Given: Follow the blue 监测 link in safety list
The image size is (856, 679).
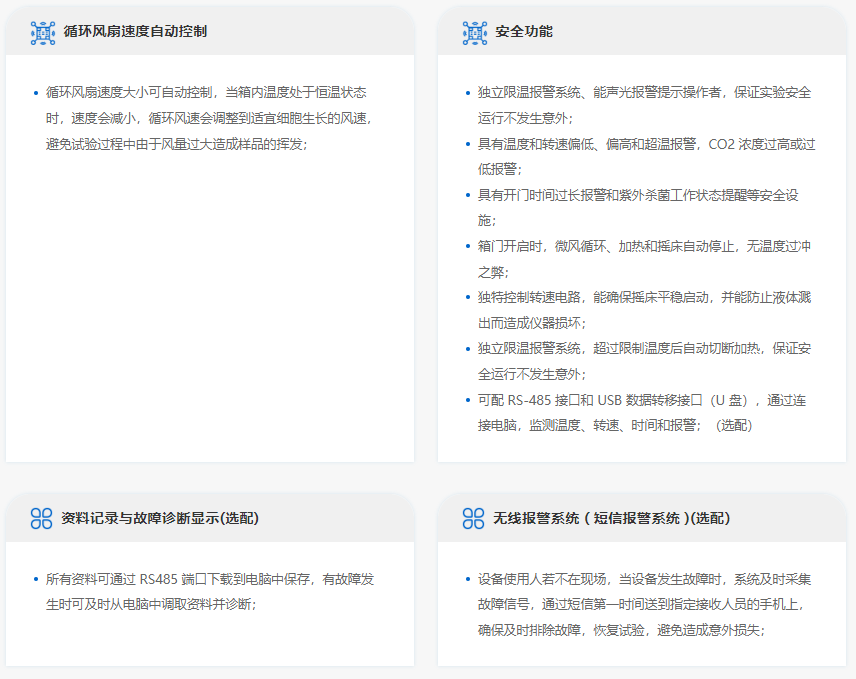Looking at the screenshot, I should [x=543, y=425].
